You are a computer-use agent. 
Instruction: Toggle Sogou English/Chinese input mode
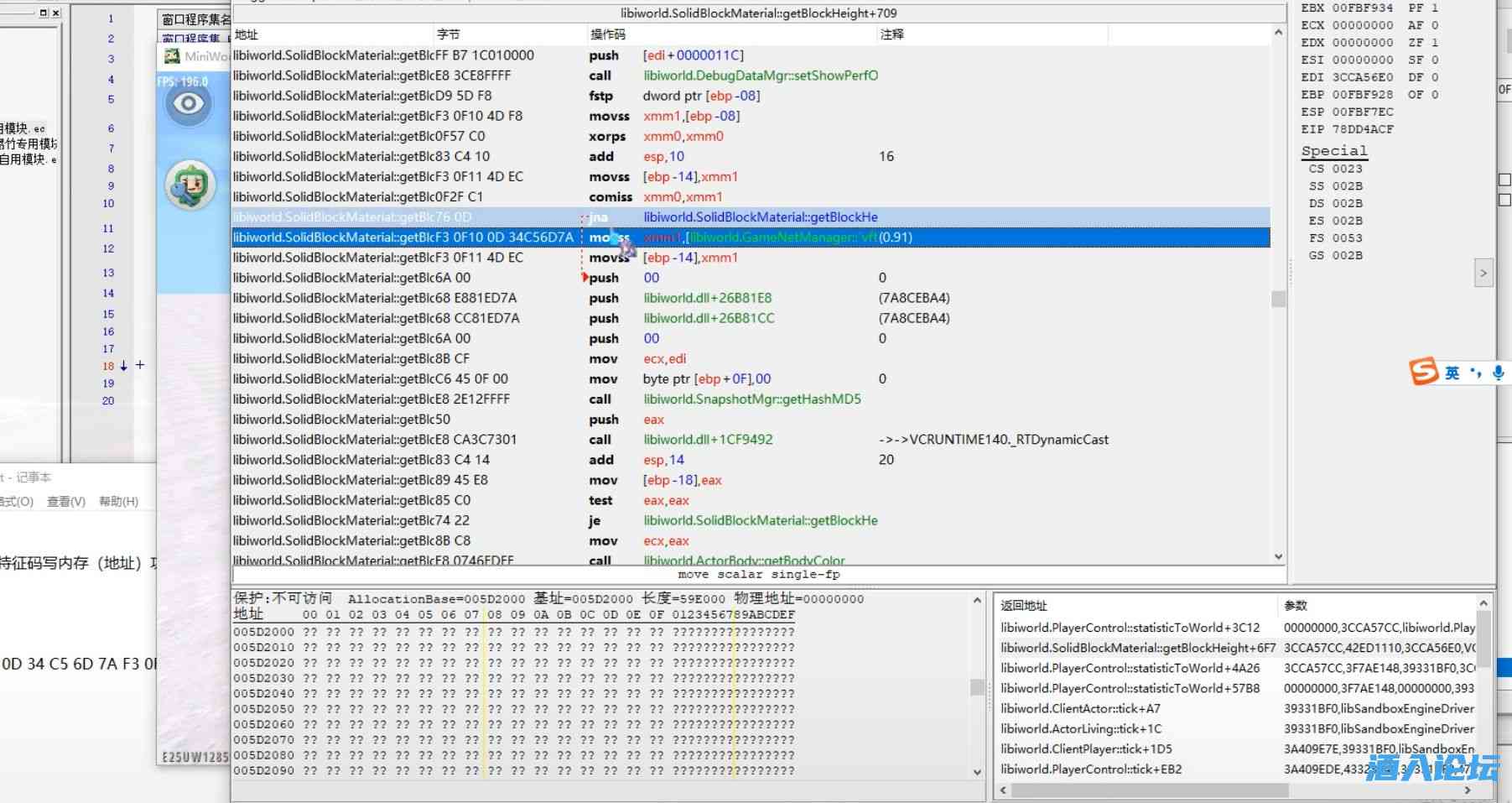(x=1452, y=373)
